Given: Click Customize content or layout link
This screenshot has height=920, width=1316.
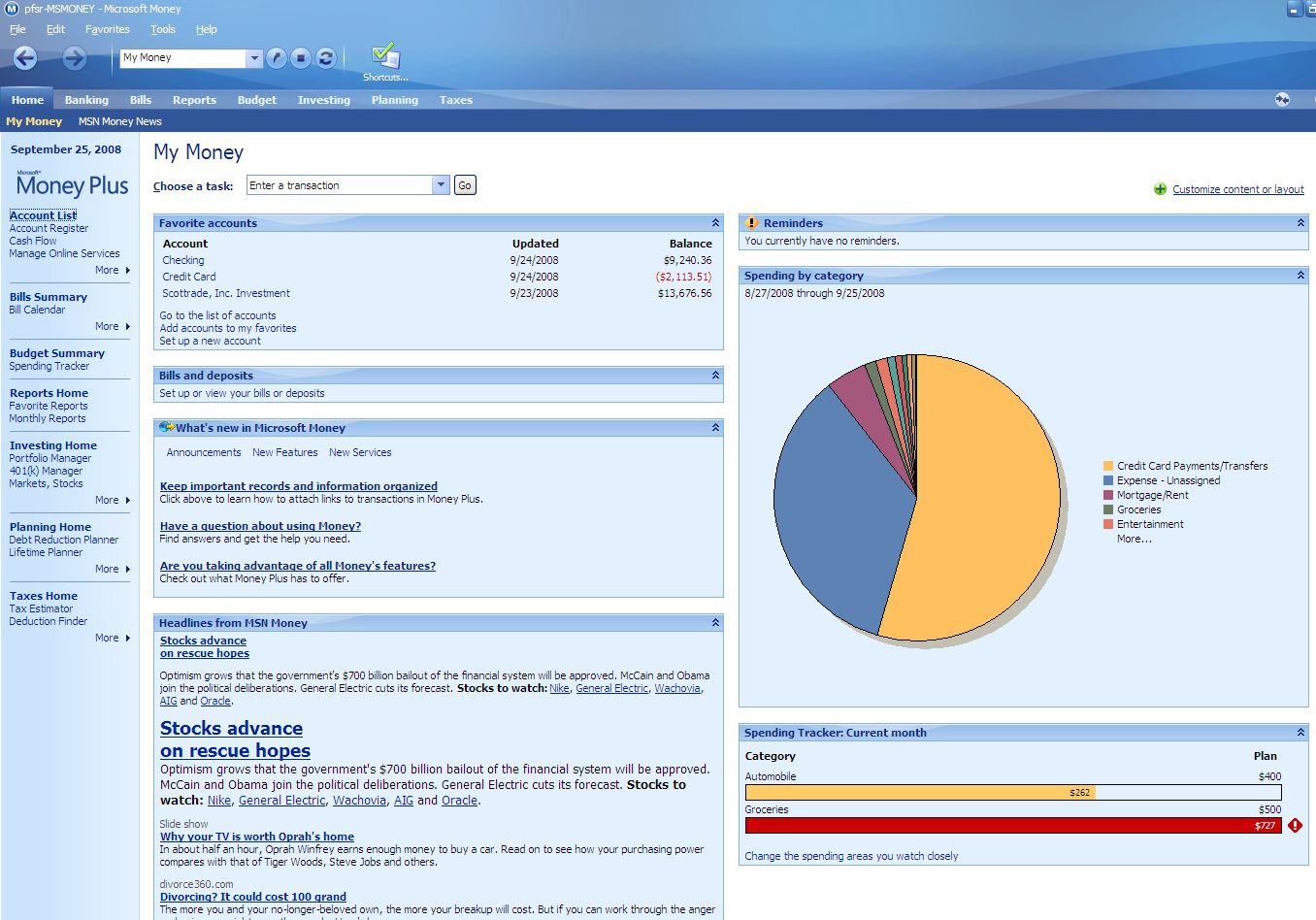Looking at the screenshot, I should [x=1238, y=189].
